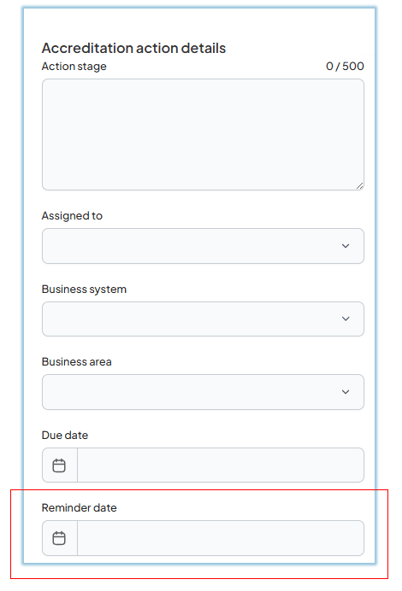
Task: Click the Assigned to field label
Action: (x=72, y=216)
